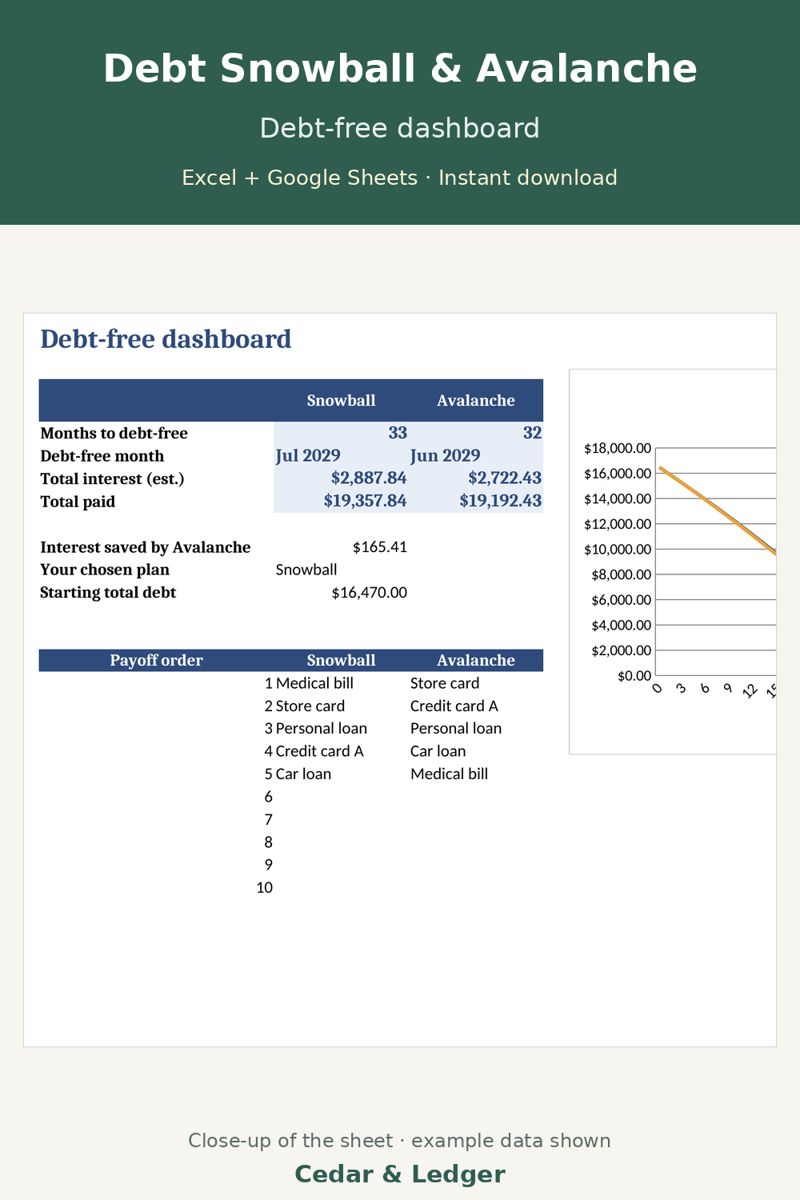Click the Cedar & Ledger brand name
The width and height of the screenshot is (800, 1200).
[x=400, y=1174]
